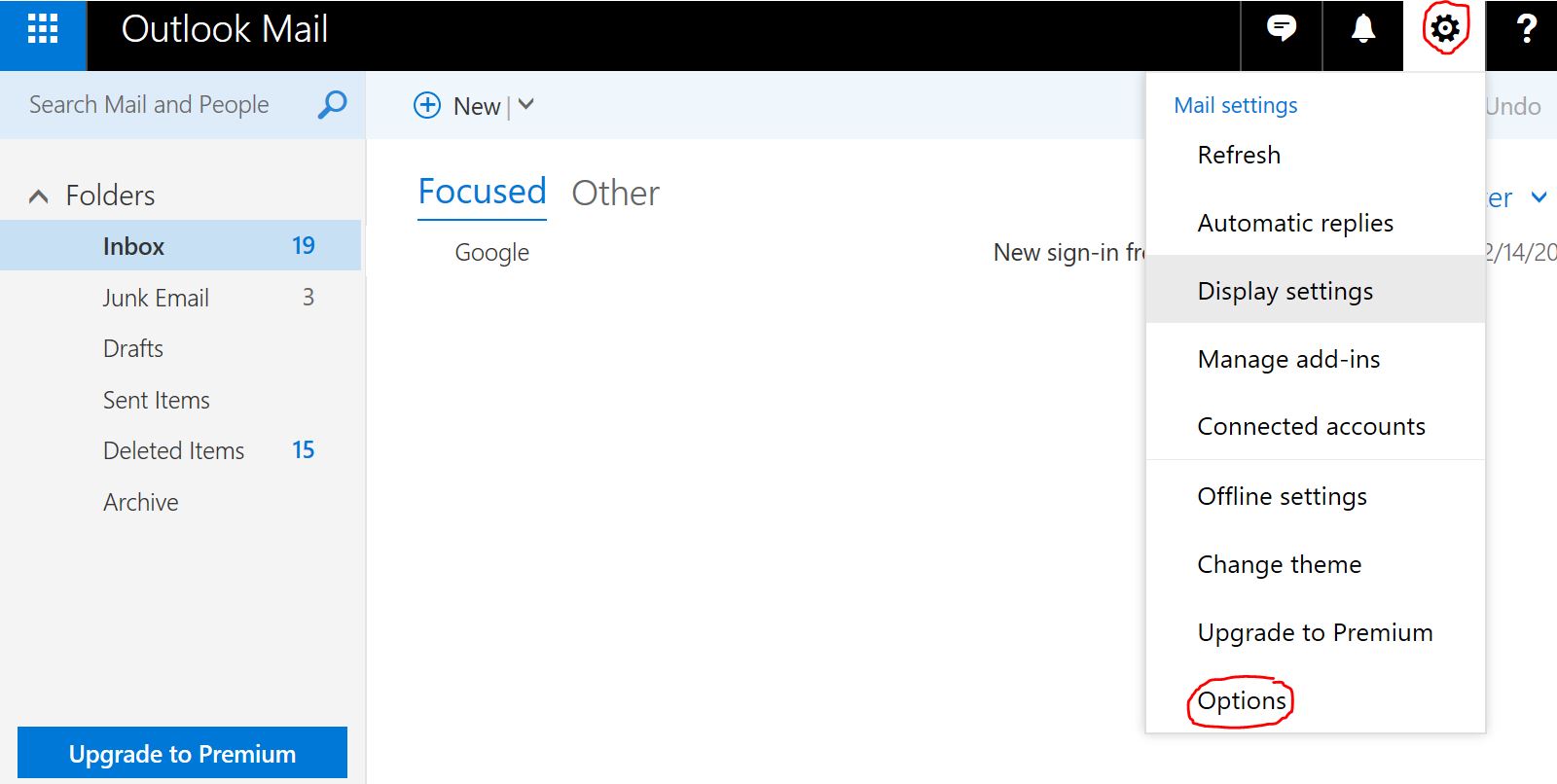
Task: Open the notifications bell icon
Action: tap(1362, 29)
